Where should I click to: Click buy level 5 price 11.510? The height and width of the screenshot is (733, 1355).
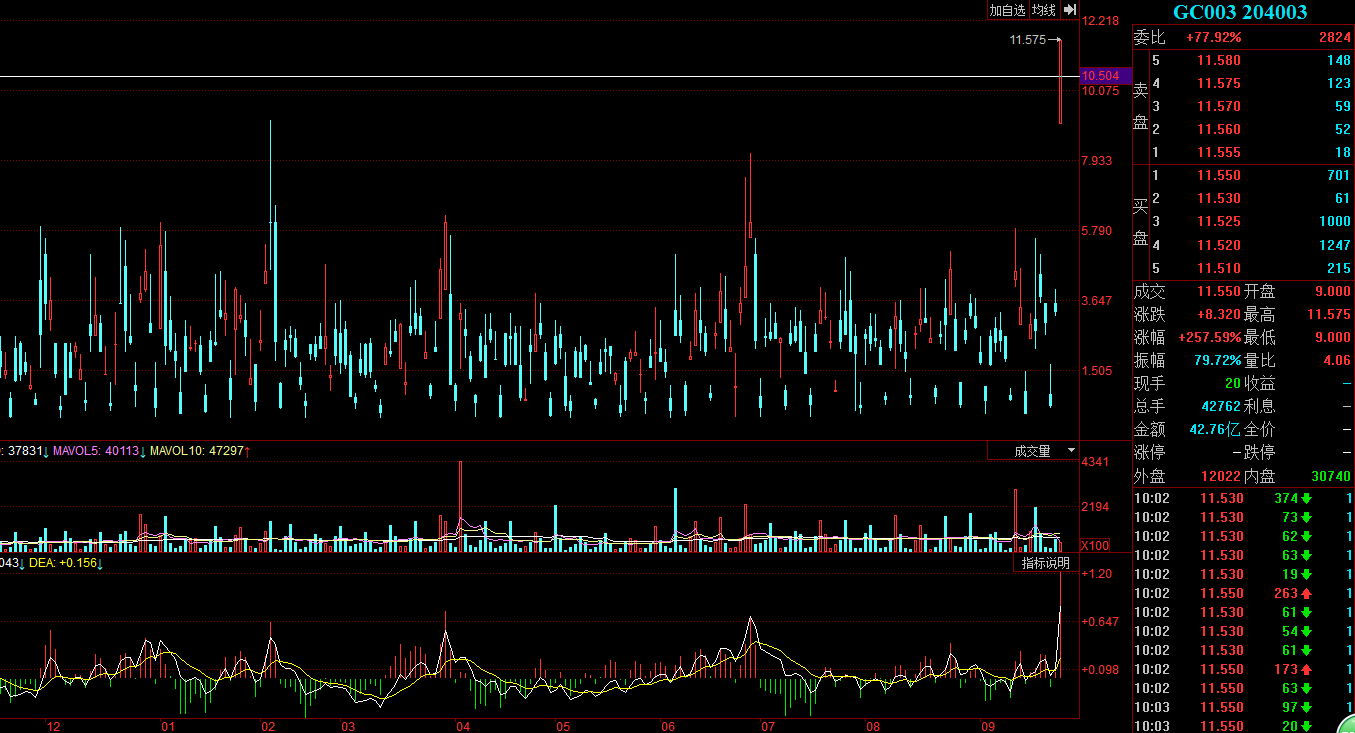pyautogui.click(x=1219, y=268)
